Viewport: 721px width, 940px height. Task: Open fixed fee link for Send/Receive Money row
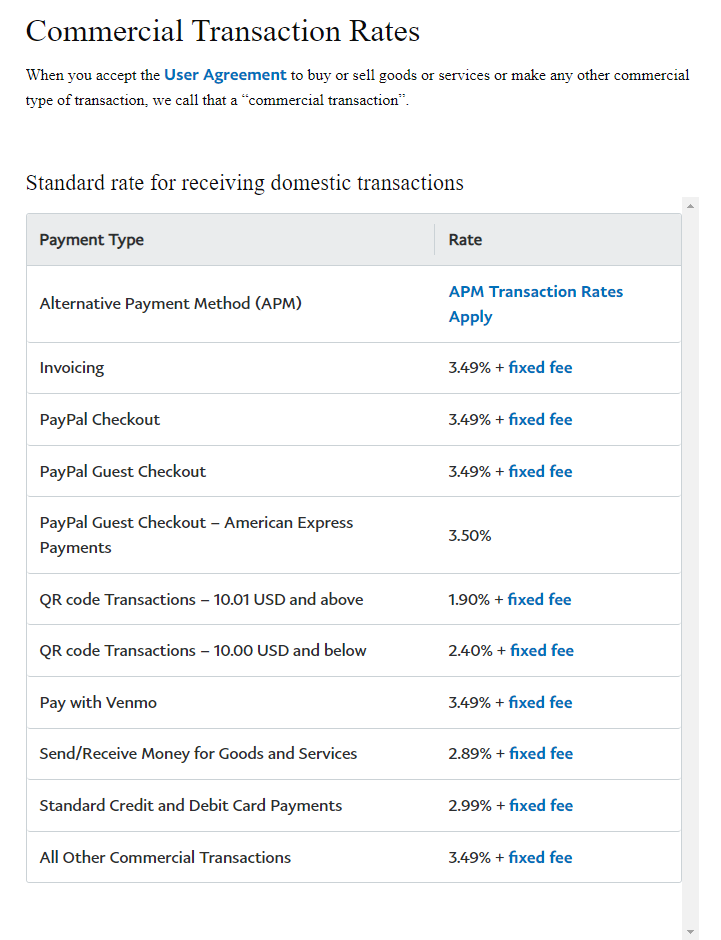541,754
